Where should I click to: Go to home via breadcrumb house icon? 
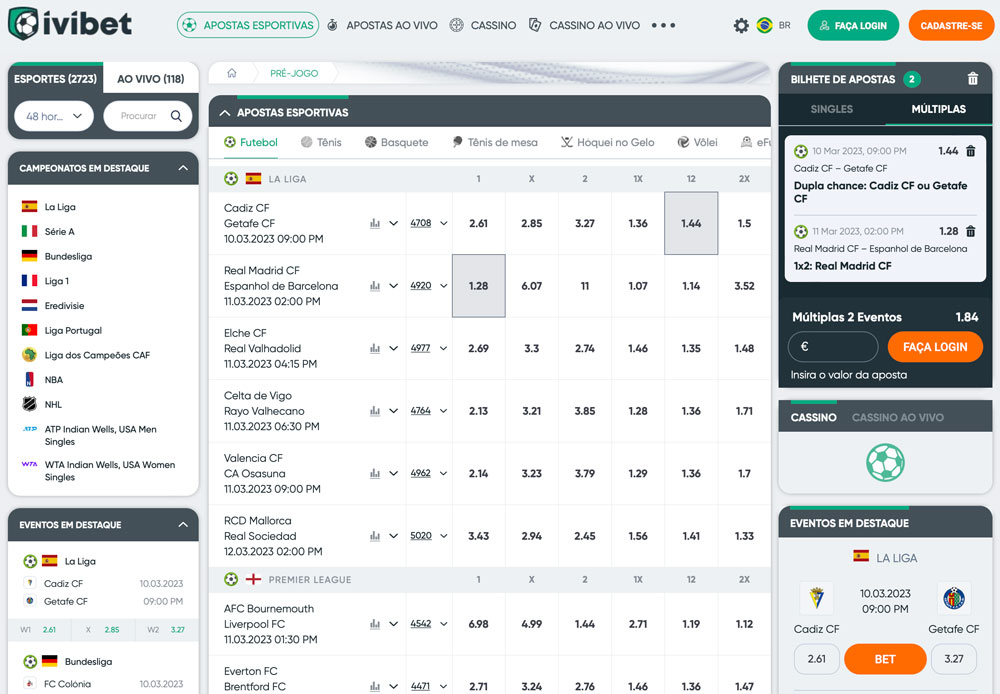pos(232,73)
